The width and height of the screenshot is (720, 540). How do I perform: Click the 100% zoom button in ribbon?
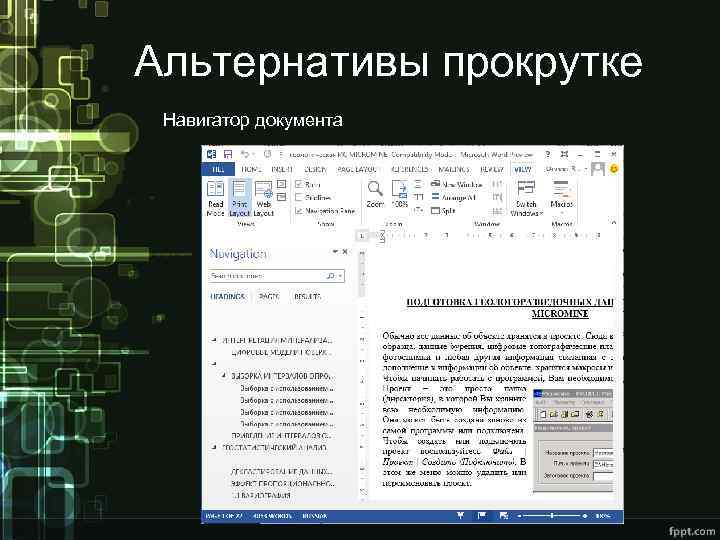[x=399, y=194]
